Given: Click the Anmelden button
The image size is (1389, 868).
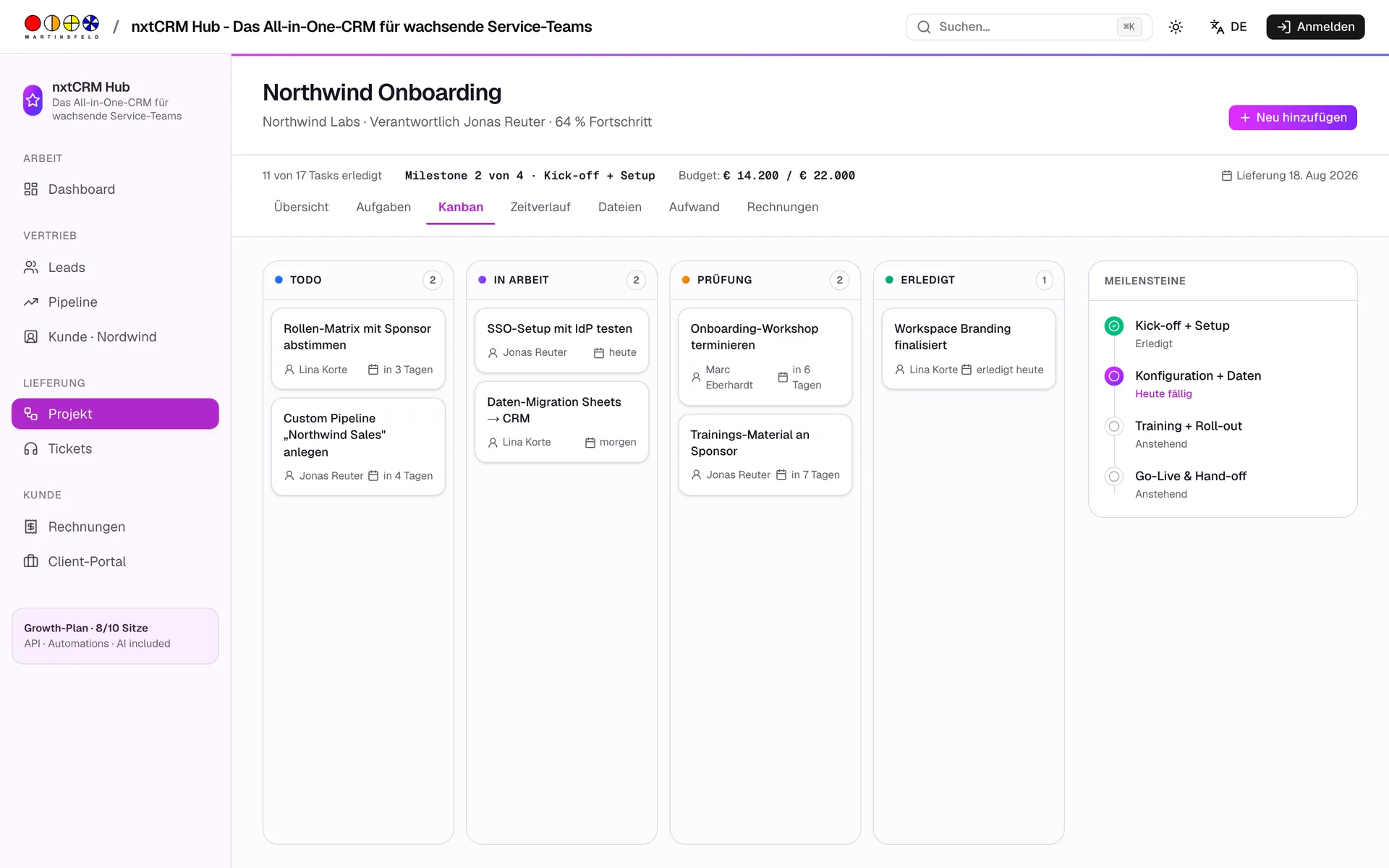Looking at the screenshot, I should click(1315, 27).
